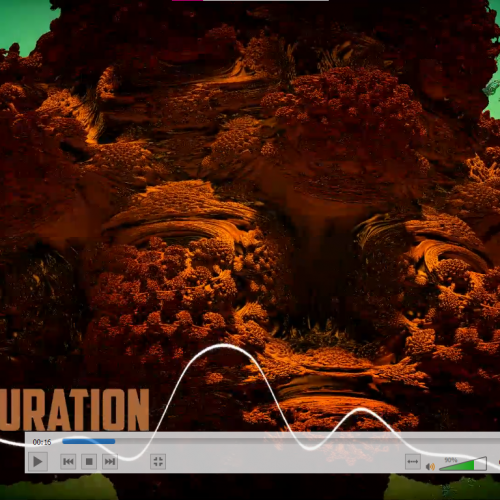Click the peak of the white waveform curve
The image size is (500, 500).
click(x=223, y=347)
